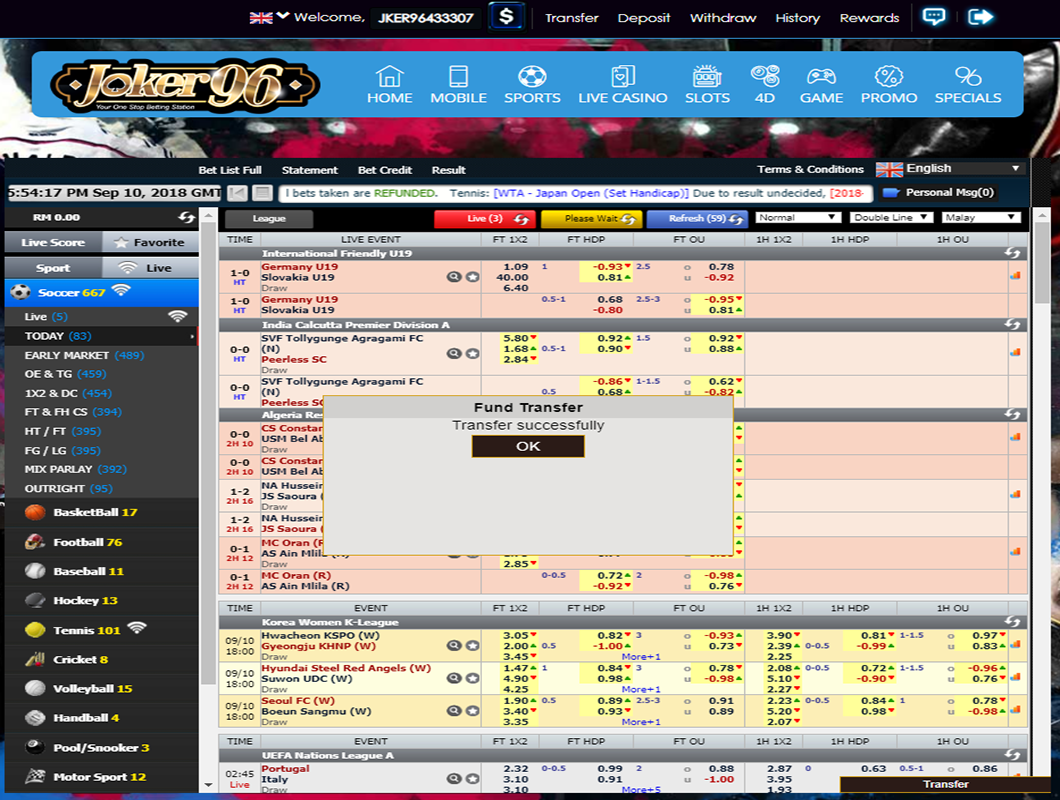Image resolution: width=1060 pixels, height=800 pixels.
Task: Click the Deposit link
Action: tap(644, 18)
